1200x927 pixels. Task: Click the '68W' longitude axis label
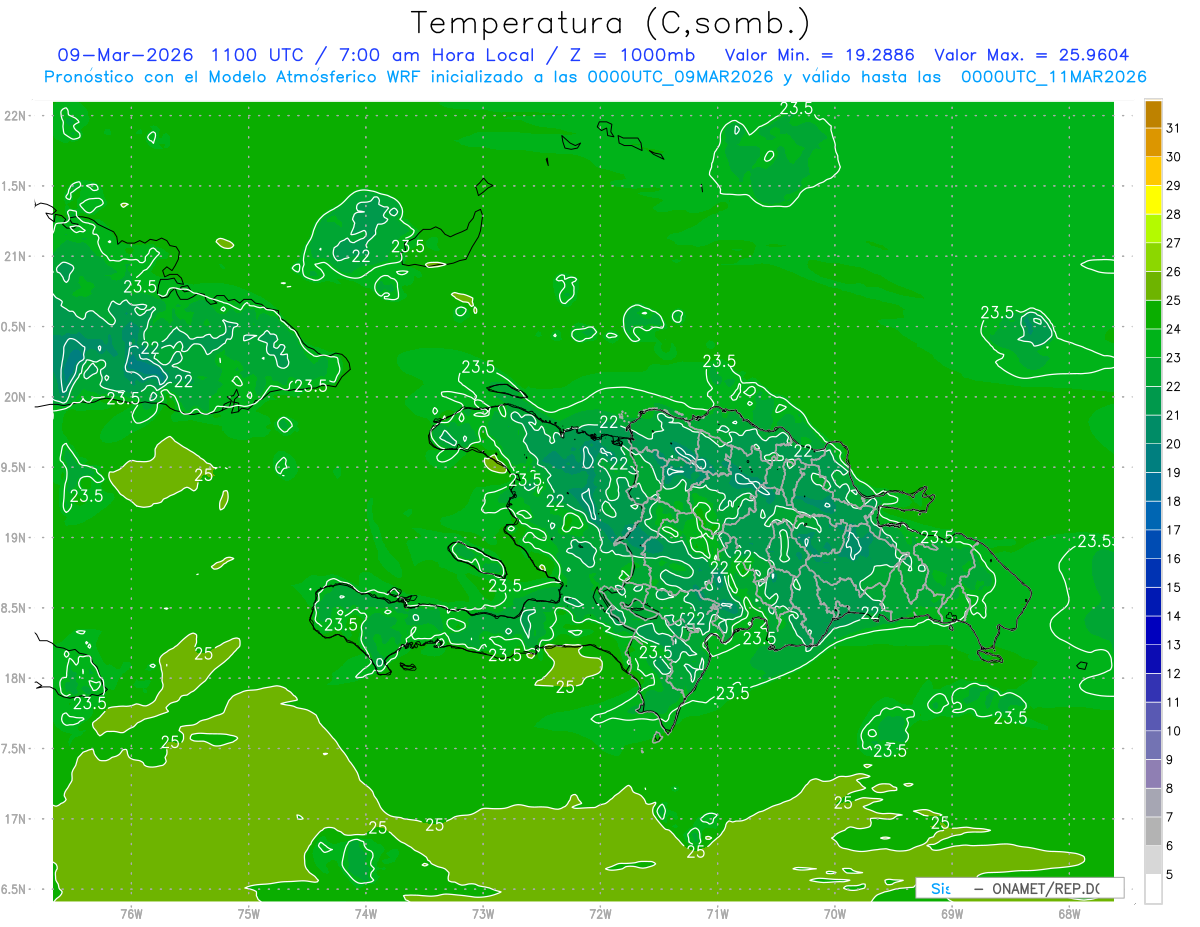pyautogui.click(x=1069, y=913)
